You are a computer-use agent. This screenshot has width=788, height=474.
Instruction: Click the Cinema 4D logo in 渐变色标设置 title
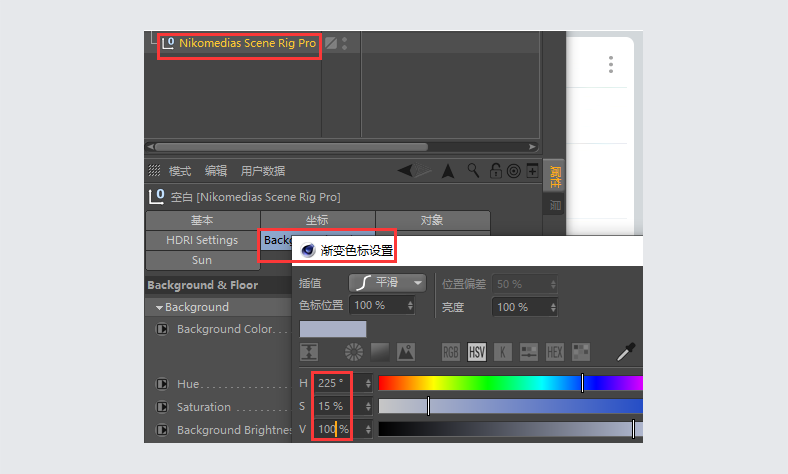tap(308, 250)
